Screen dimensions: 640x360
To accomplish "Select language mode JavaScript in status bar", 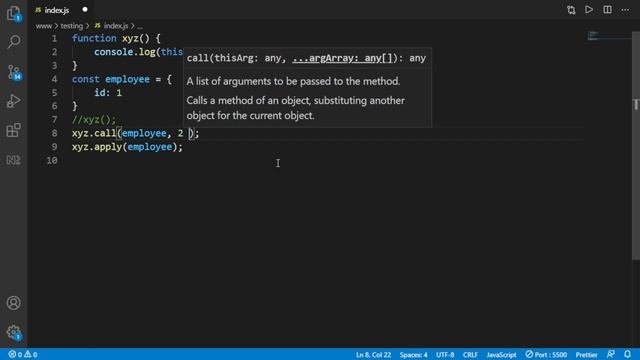I will 501,355.
